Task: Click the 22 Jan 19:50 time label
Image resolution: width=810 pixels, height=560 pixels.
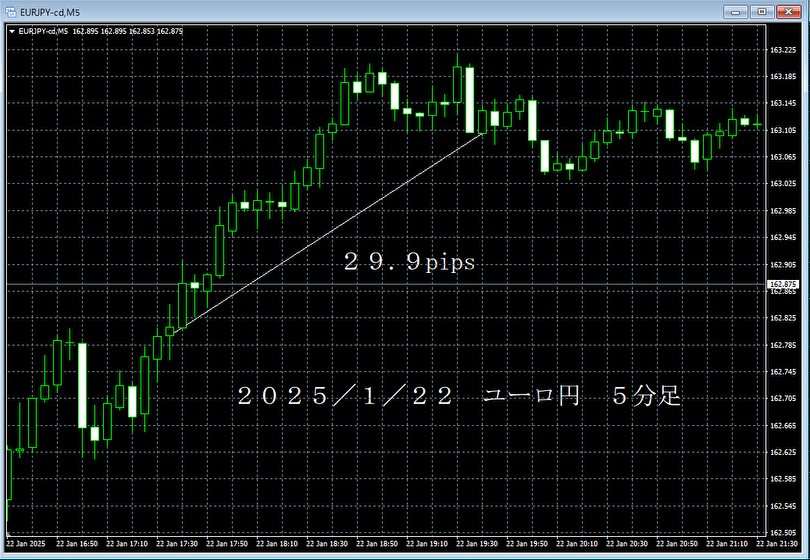Action: [x=527, y=544]
